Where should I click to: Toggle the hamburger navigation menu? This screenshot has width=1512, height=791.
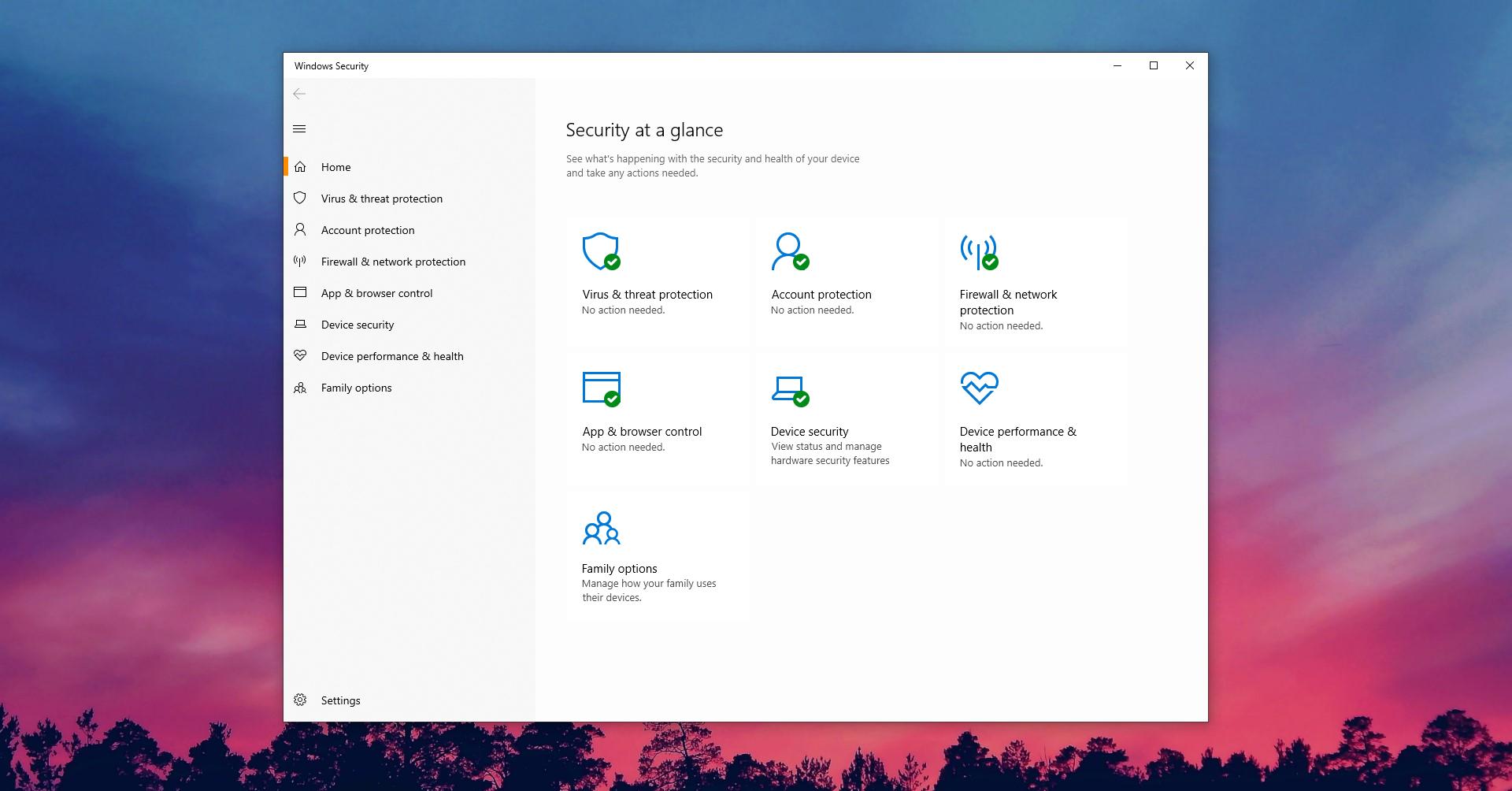(299, 129)
